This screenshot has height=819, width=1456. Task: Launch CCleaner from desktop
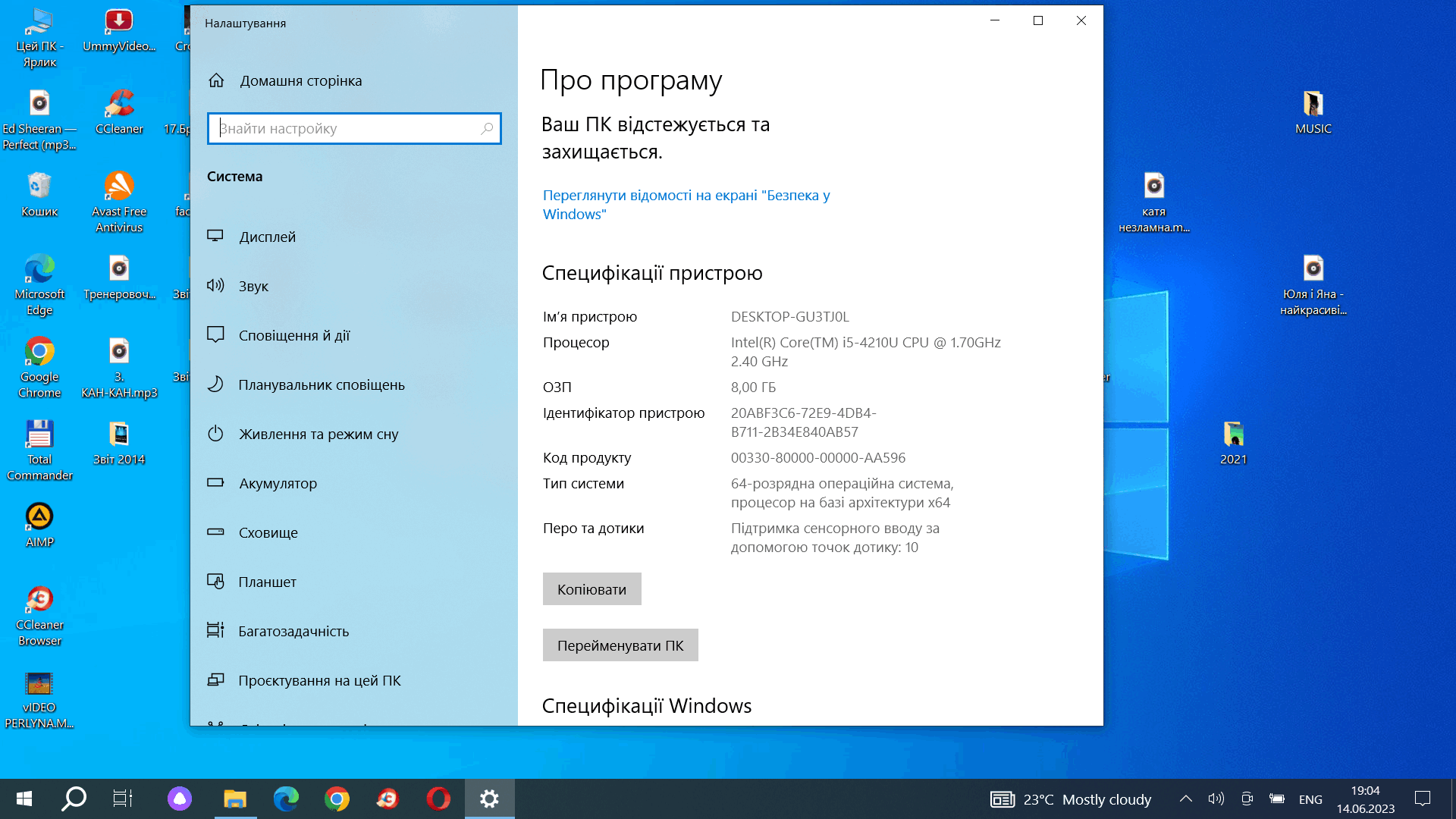(119, 112)
